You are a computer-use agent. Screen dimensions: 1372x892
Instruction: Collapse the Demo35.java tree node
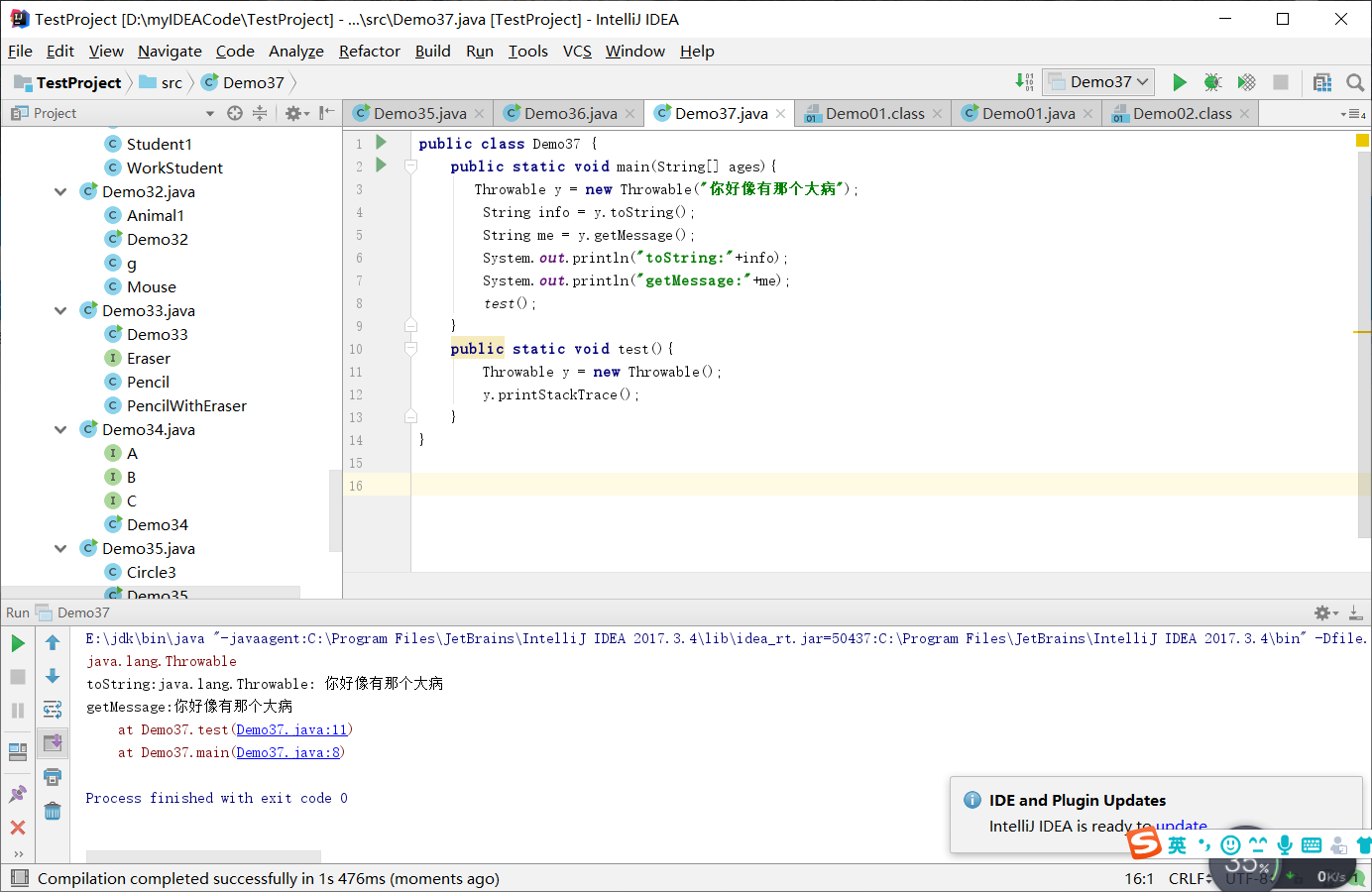click(60, 548)
